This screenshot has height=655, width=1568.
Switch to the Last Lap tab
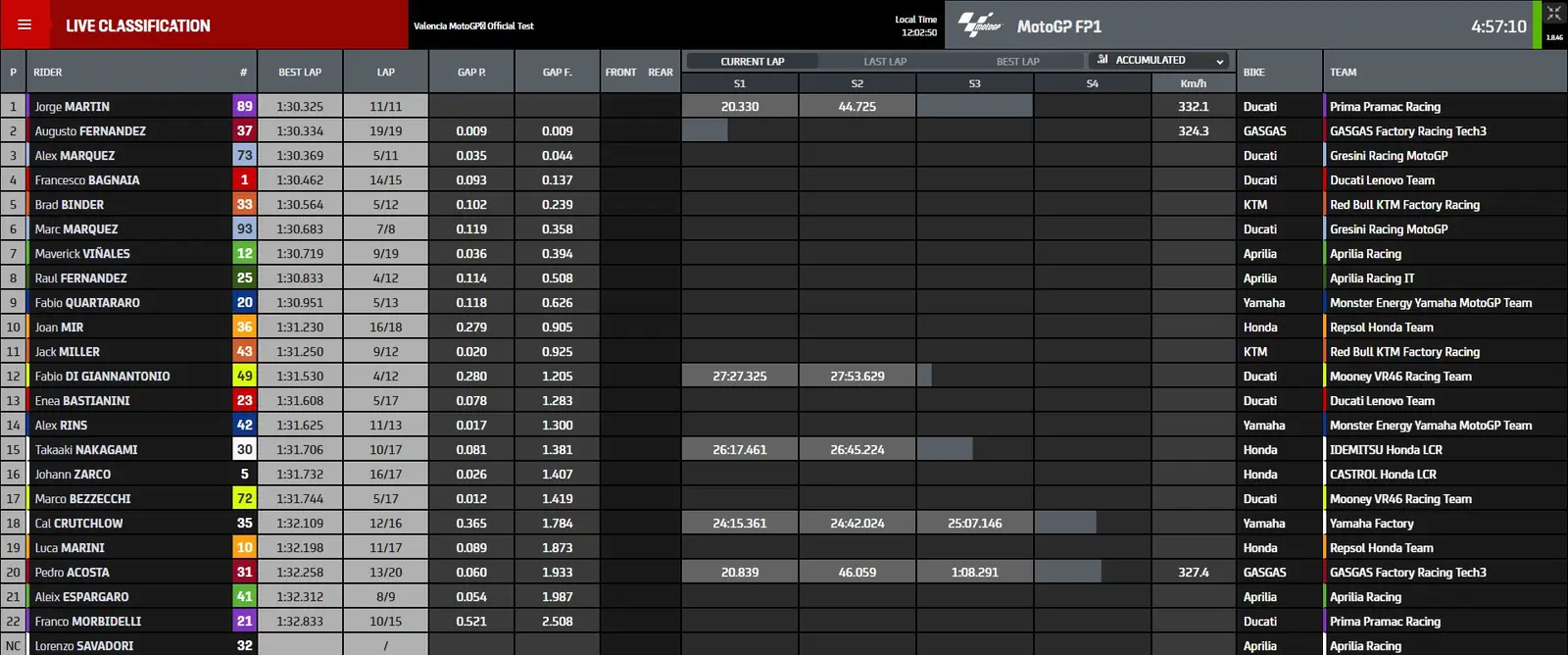coord(885,61)
